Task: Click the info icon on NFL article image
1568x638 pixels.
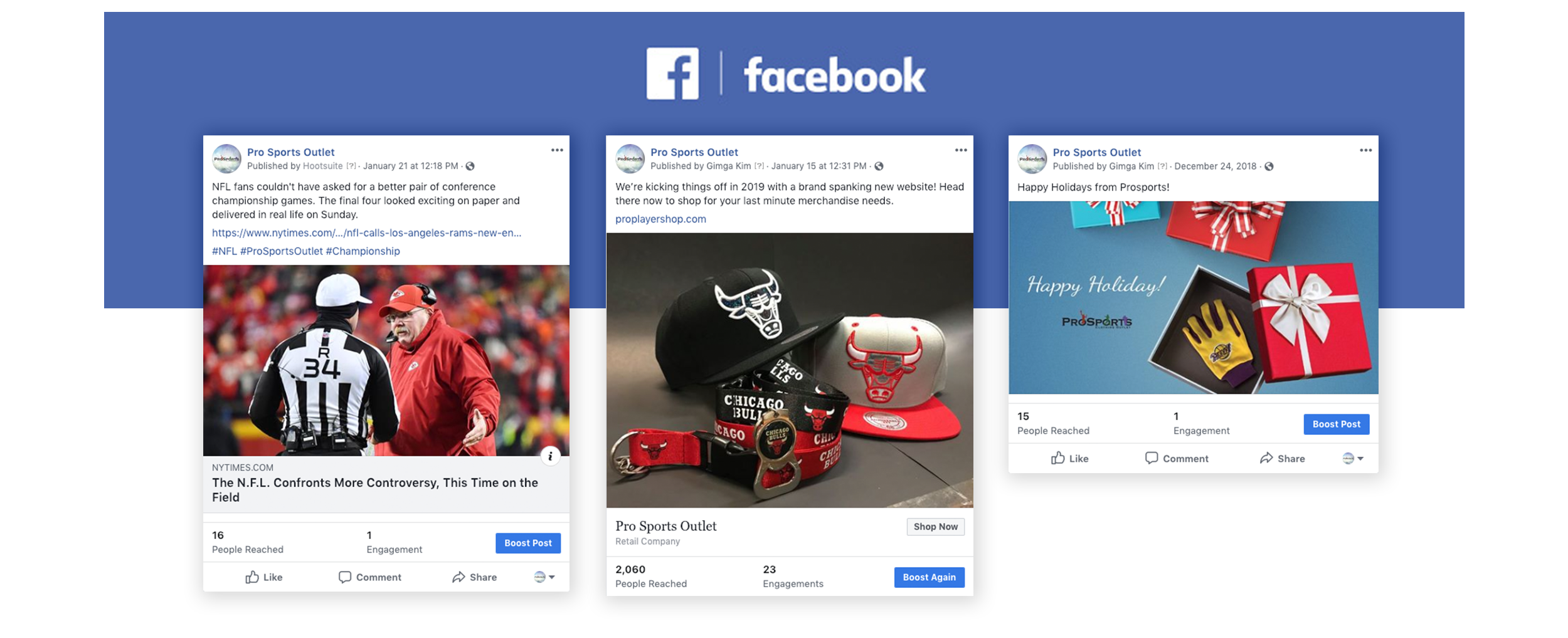Action: pyautogui.click(x=550, y=456)
